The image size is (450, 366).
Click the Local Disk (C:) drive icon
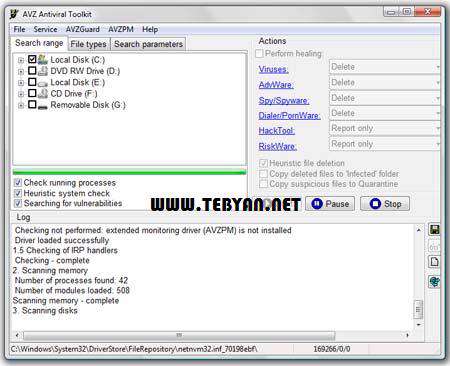pyautogui.click(x=43, y=60)
